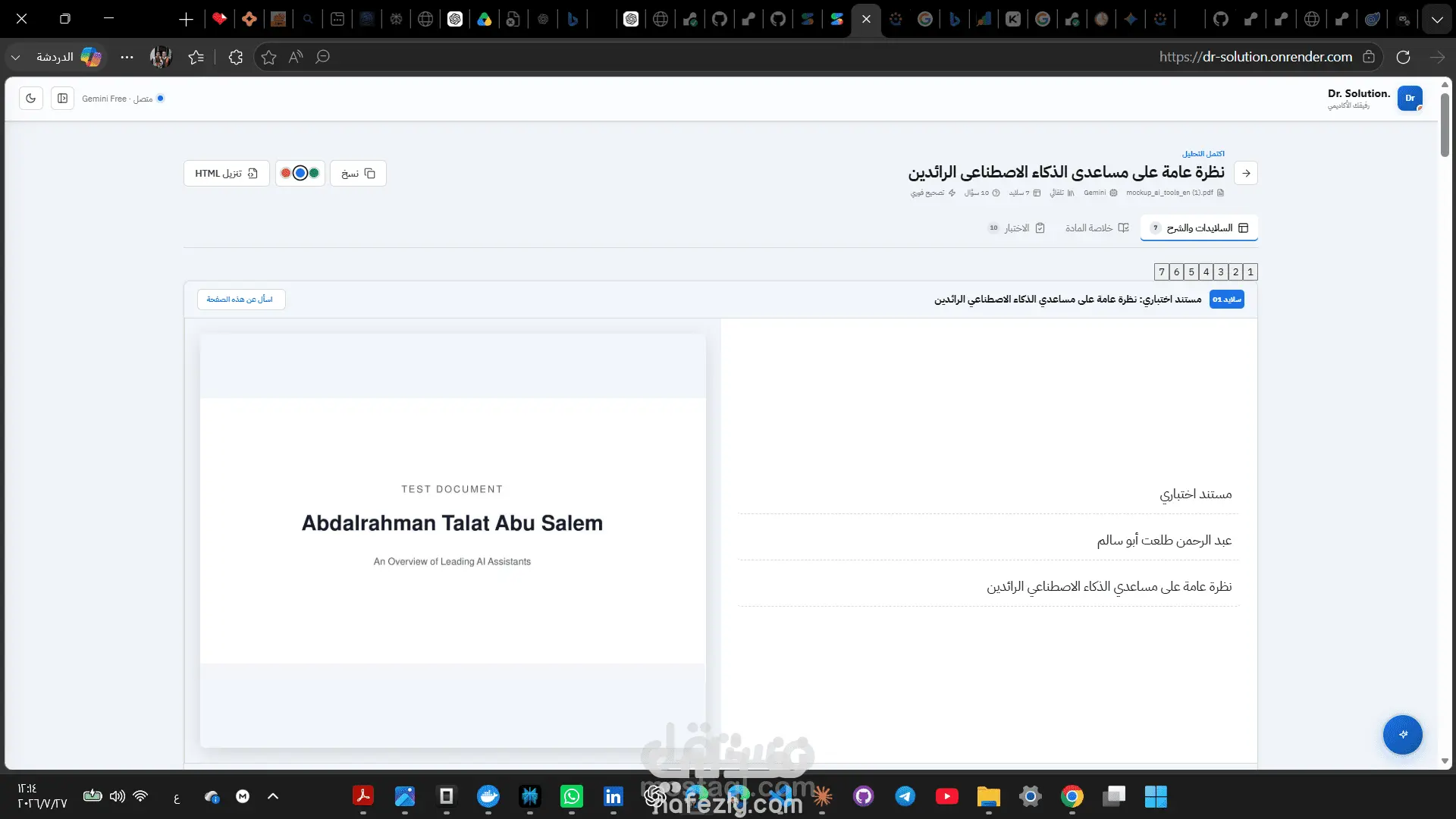Open the السلايدات والشرح tab
Screen dimensions: 1456x819
(1200, 228)
